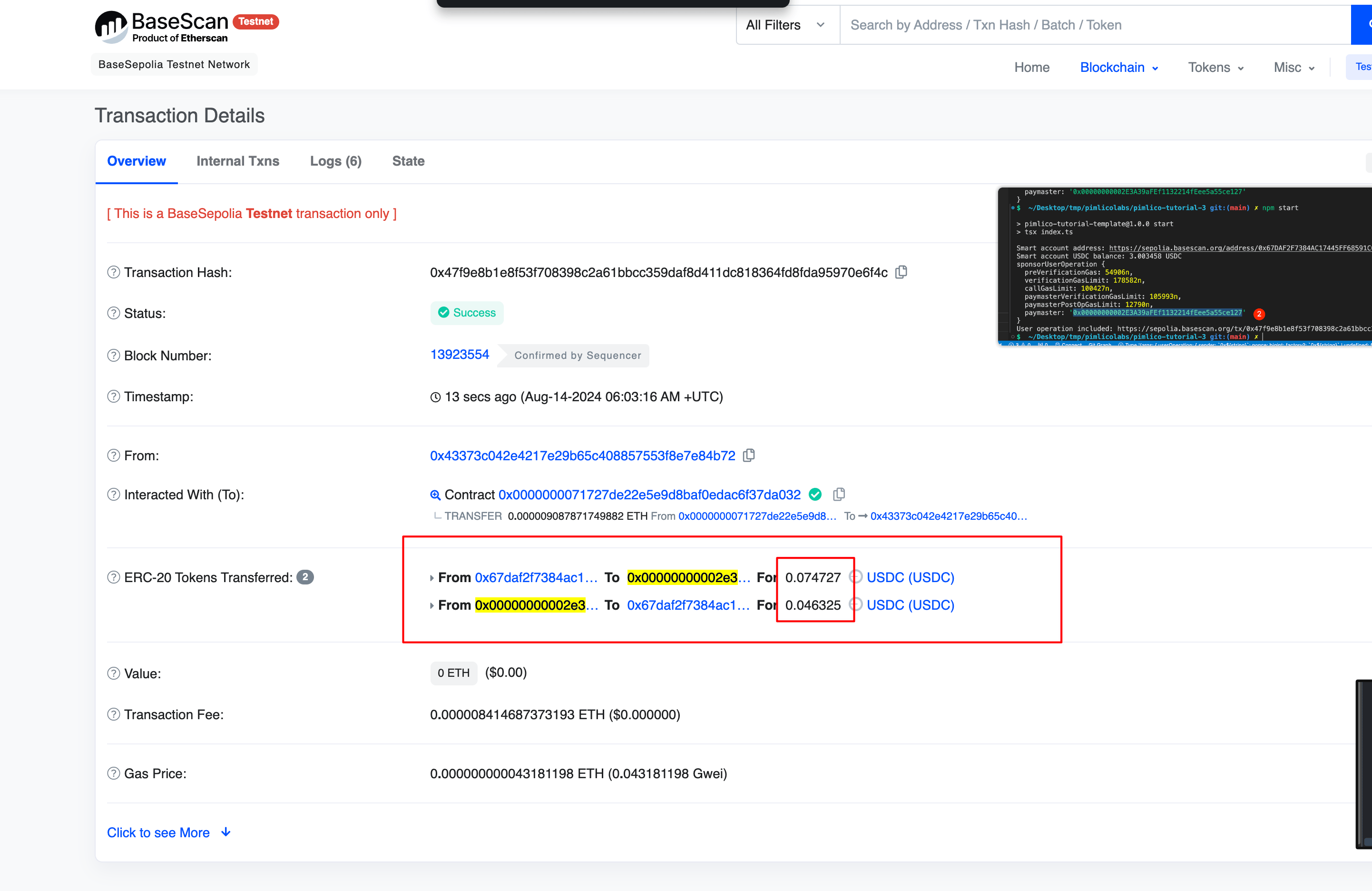Click help icon next to Gas Price

pos(114,773)
